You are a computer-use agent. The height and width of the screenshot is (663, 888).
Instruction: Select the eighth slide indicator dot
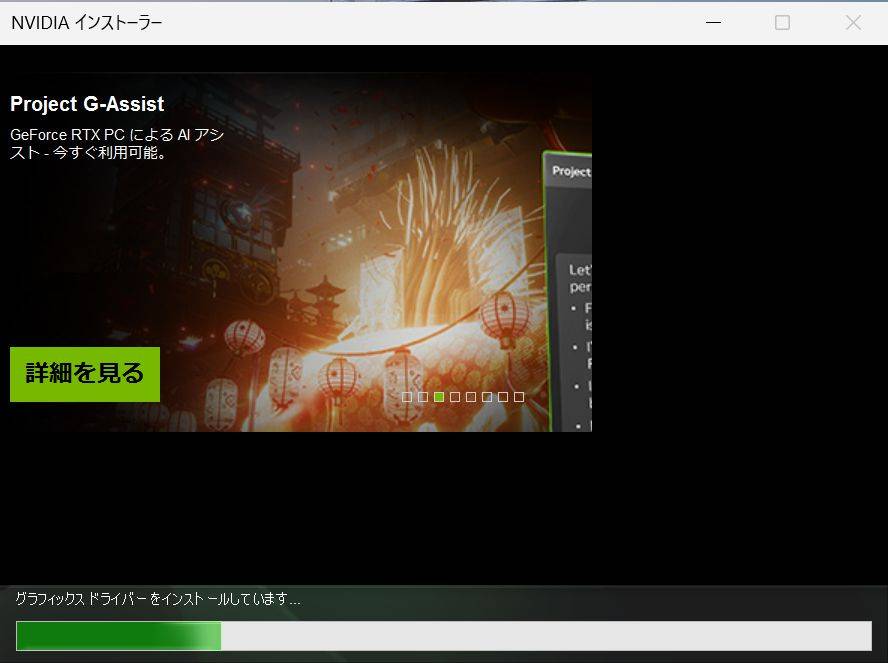point(519,397)
